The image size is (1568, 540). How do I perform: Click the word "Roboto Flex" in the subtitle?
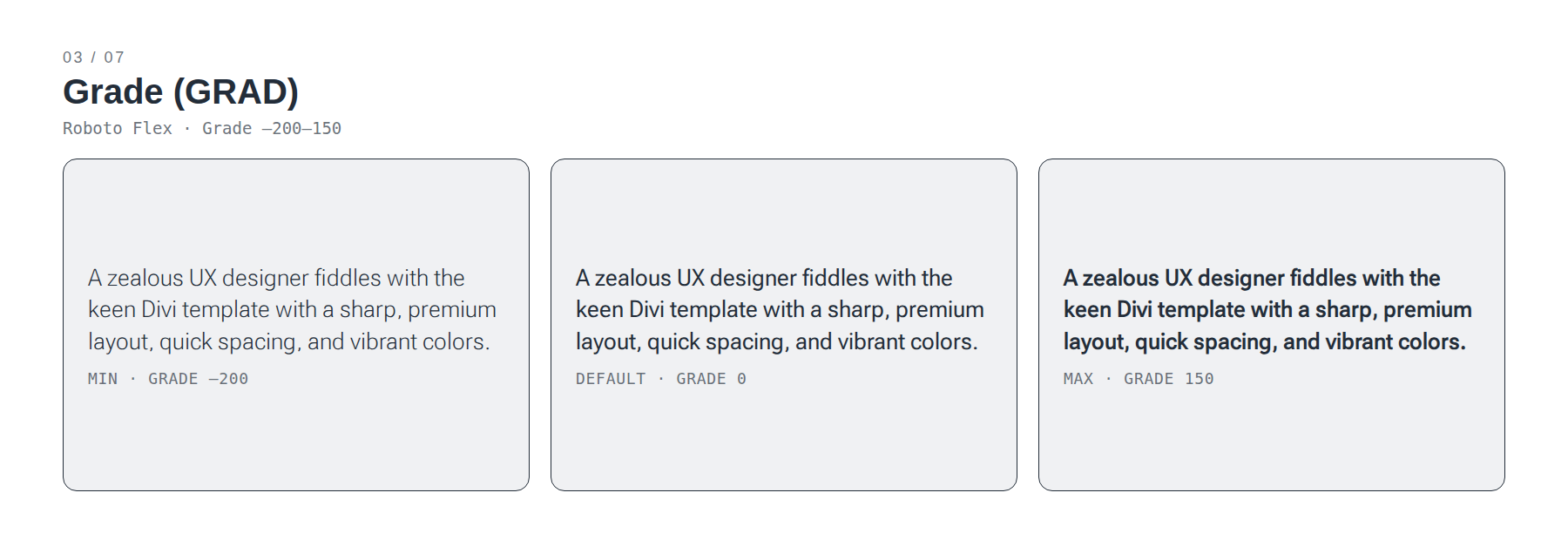[118, 128]
